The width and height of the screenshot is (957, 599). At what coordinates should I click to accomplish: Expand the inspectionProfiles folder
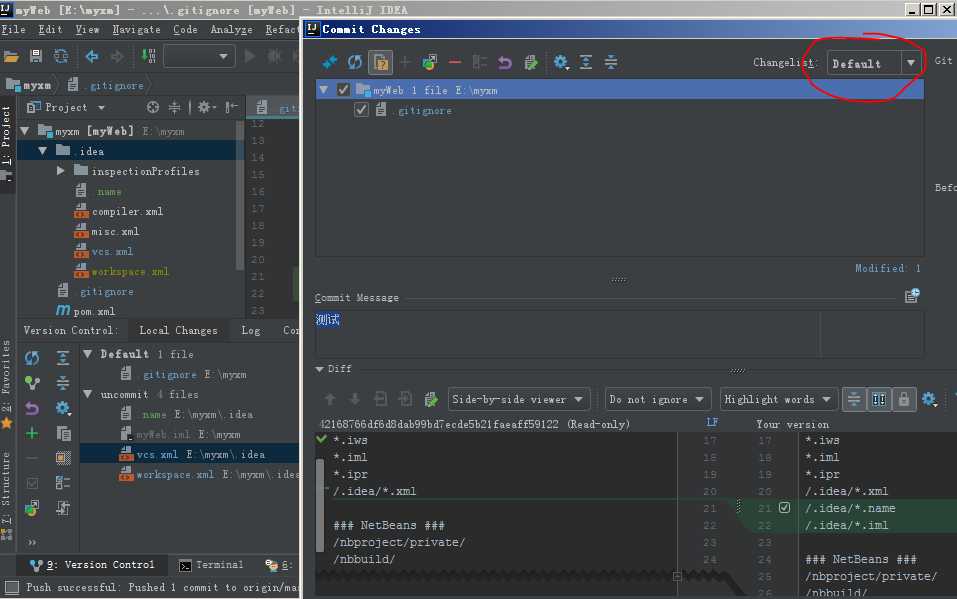click(x=60, y=170)
